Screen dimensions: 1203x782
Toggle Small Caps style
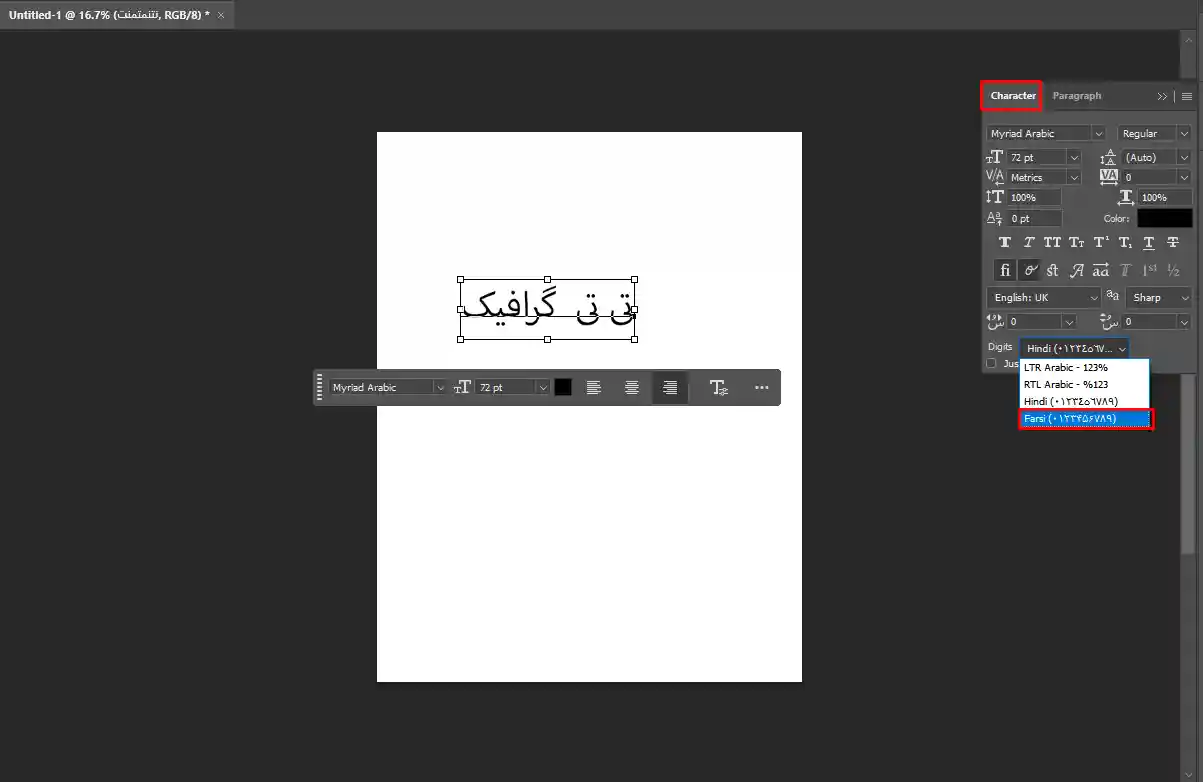[x=1076, y=243]
